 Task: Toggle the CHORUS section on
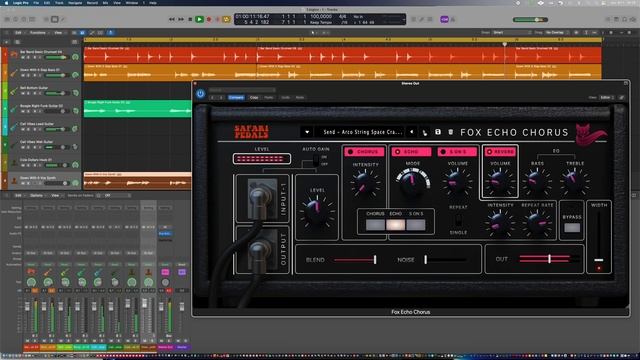click(364, 152)
